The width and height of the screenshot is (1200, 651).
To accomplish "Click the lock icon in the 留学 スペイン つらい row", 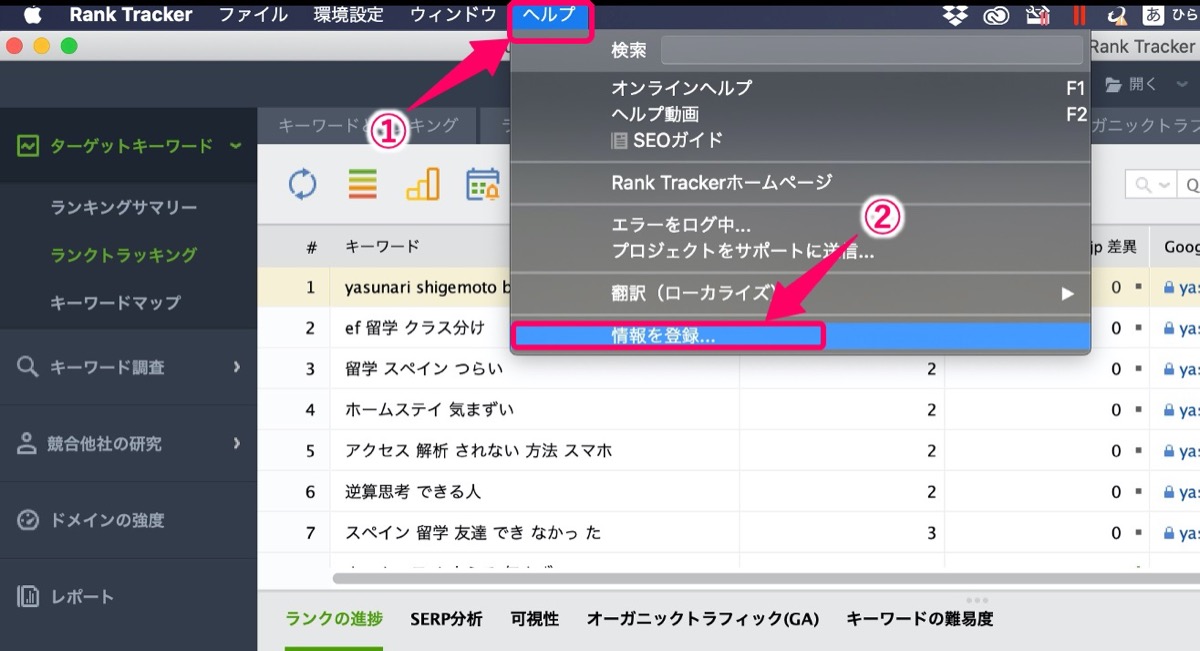I will (x=1168, y=369).
